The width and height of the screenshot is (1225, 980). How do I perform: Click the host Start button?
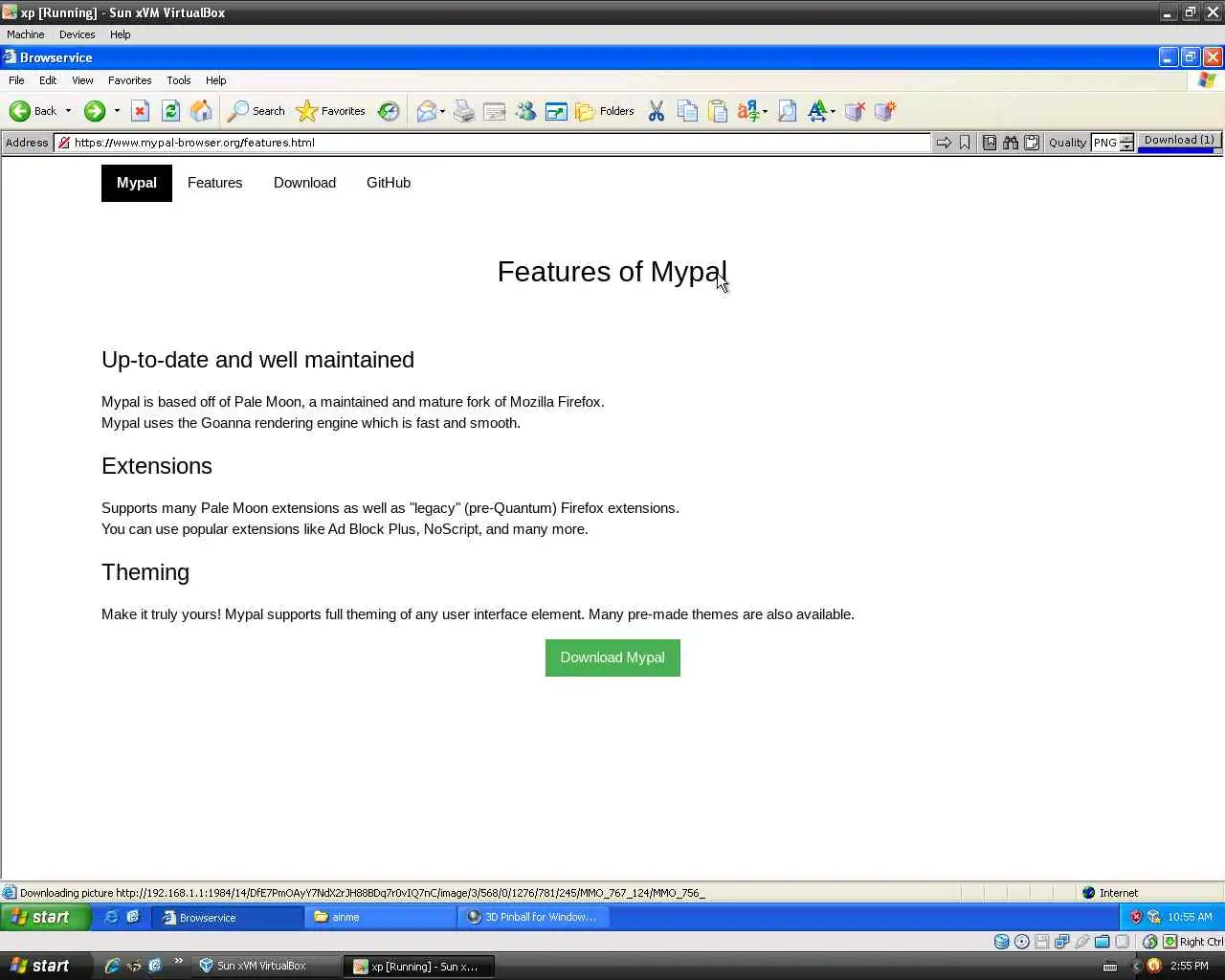[45, 966]
